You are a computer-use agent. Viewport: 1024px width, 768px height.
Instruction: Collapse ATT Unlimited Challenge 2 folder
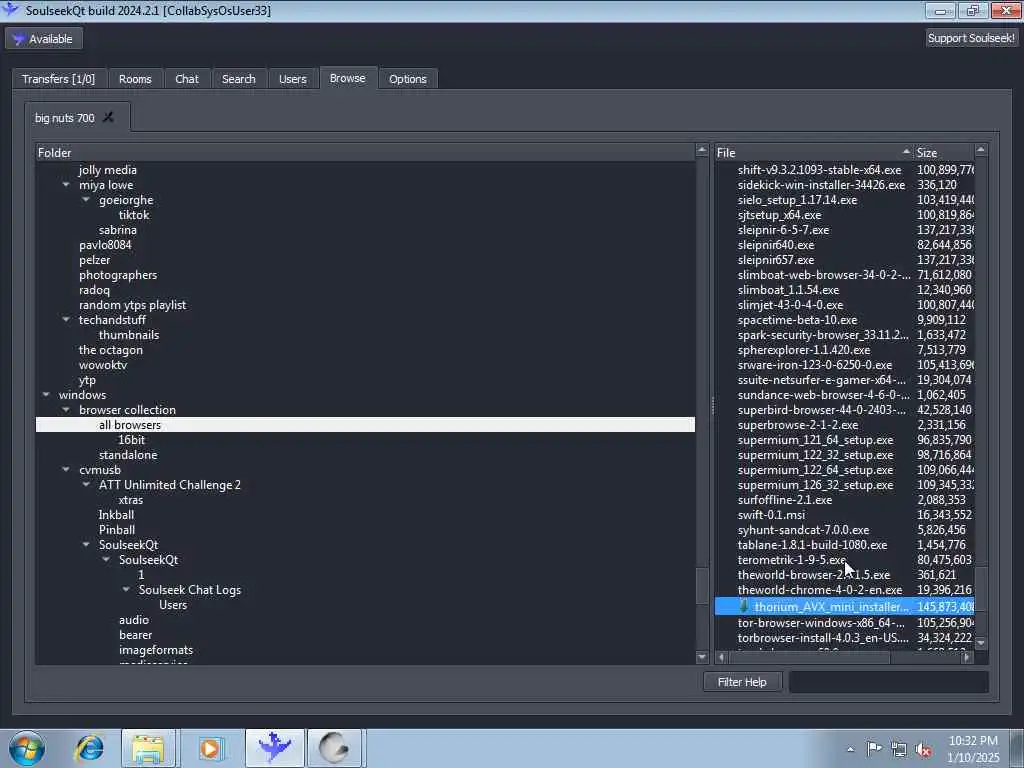pos(86,485)
